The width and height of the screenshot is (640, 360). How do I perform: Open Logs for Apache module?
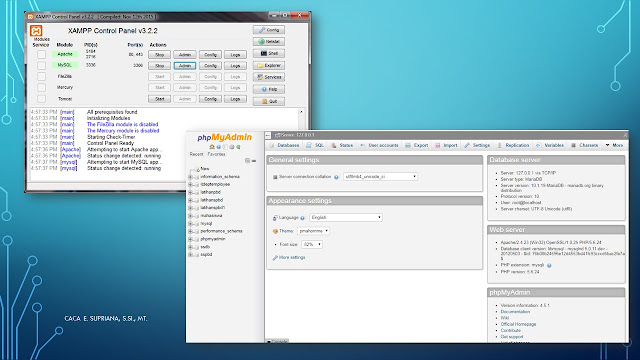click(235, 55)
